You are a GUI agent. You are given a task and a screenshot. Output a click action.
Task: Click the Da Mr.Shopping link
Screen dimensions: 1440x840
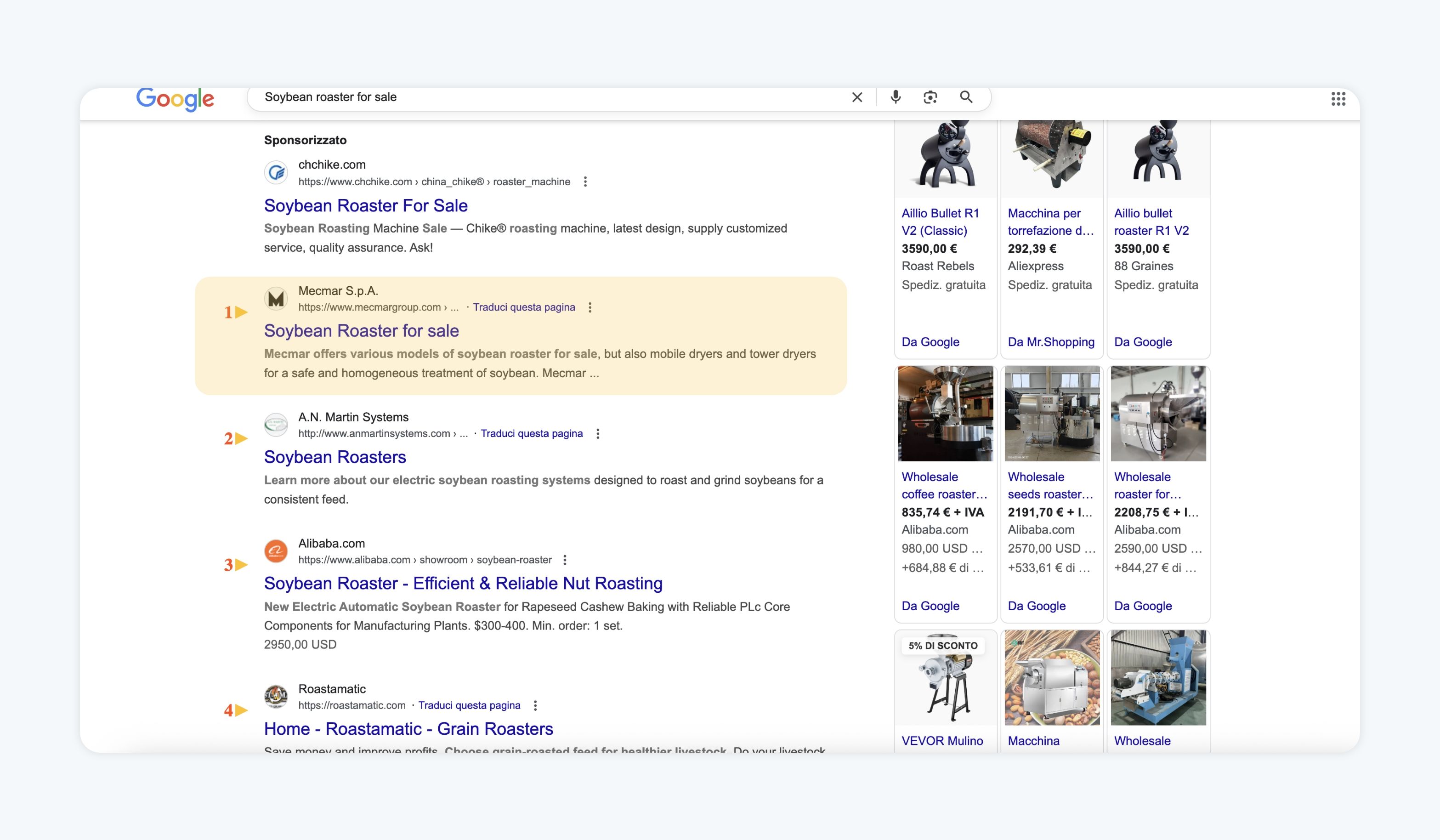pos(1051,342)
